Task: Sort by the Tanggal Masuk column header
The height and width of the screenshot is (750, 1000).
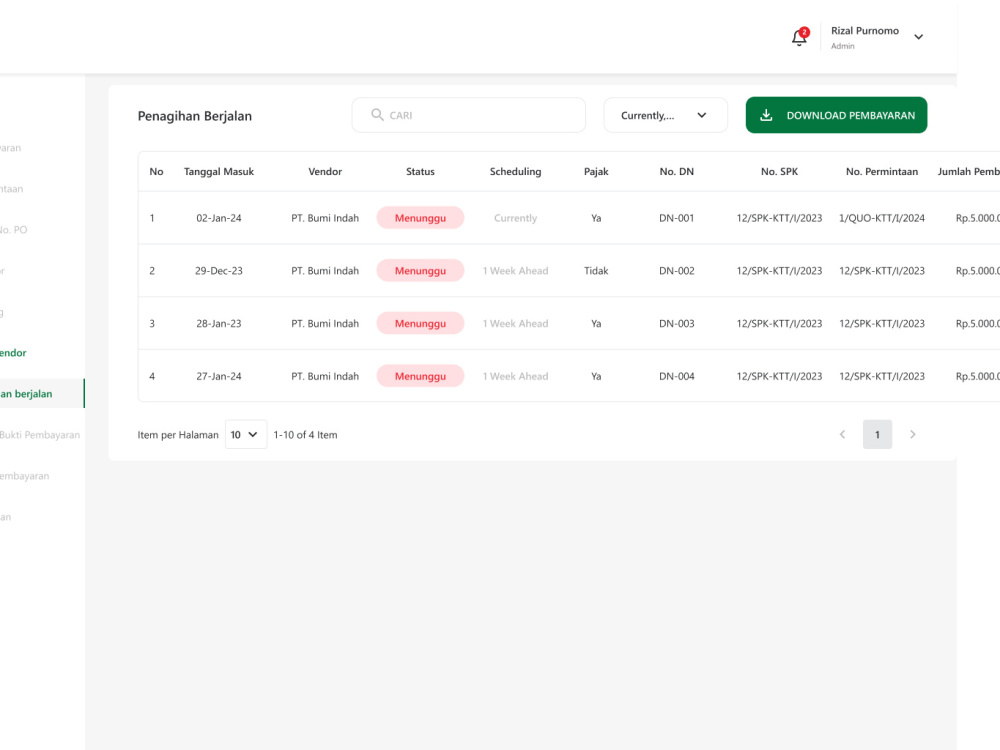Action: click(x=219, y=172)
